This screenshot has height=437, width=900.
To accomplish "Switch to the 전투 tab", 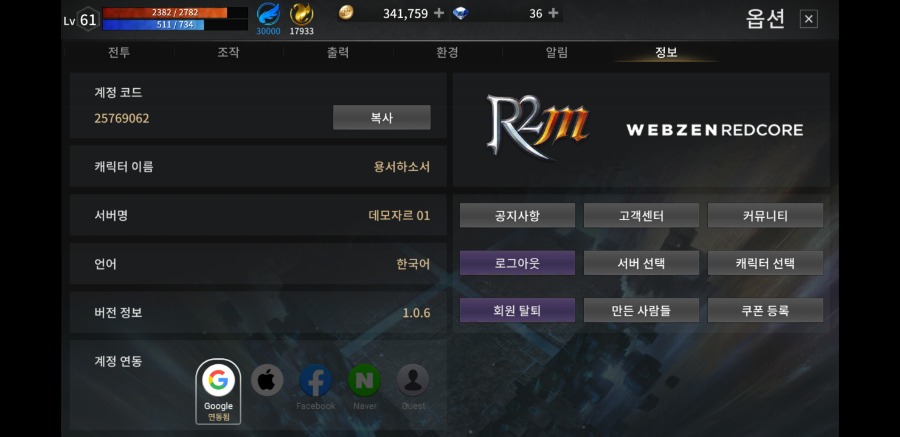I will pos(119,52).
